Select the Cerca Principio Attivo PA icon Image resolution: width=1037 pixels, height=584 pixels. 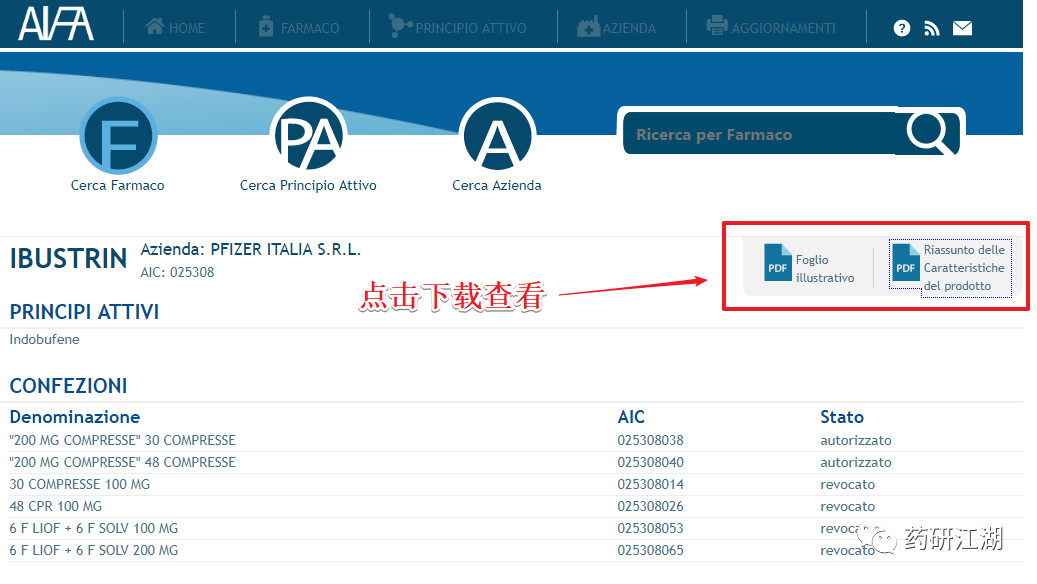click(308, 135)
